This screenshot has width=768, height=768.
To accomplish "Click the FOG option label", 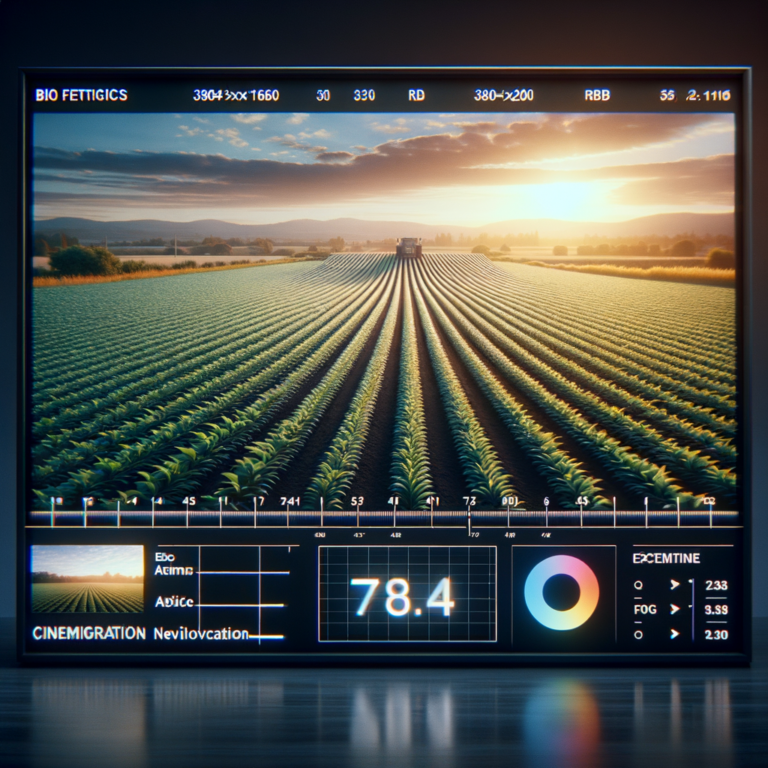I will point(645,609).
